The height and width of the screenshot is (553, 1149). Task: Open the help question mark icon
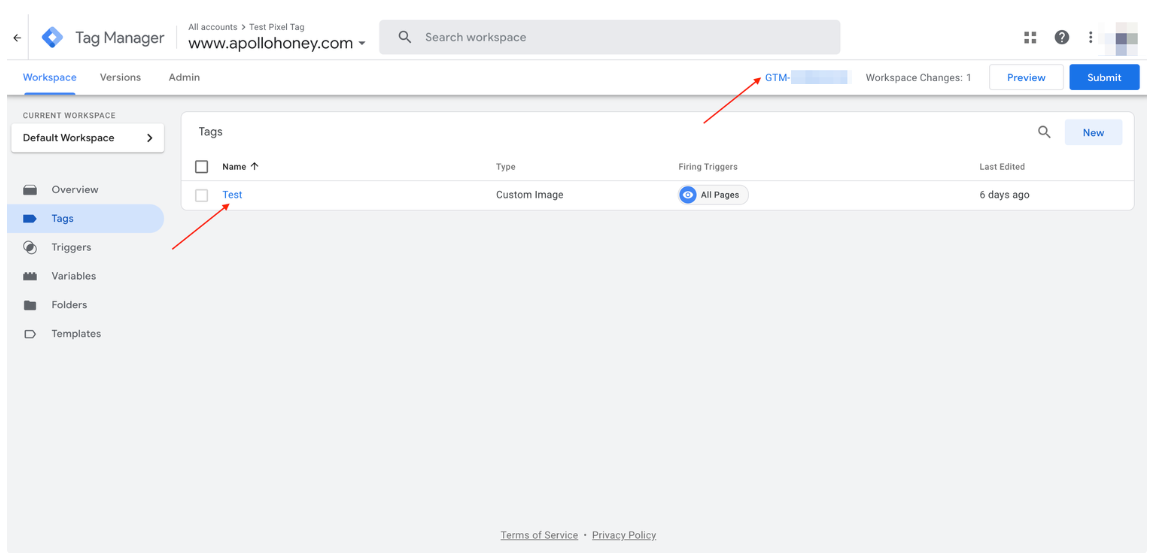pyautogui.click(x=1062, y=37)
